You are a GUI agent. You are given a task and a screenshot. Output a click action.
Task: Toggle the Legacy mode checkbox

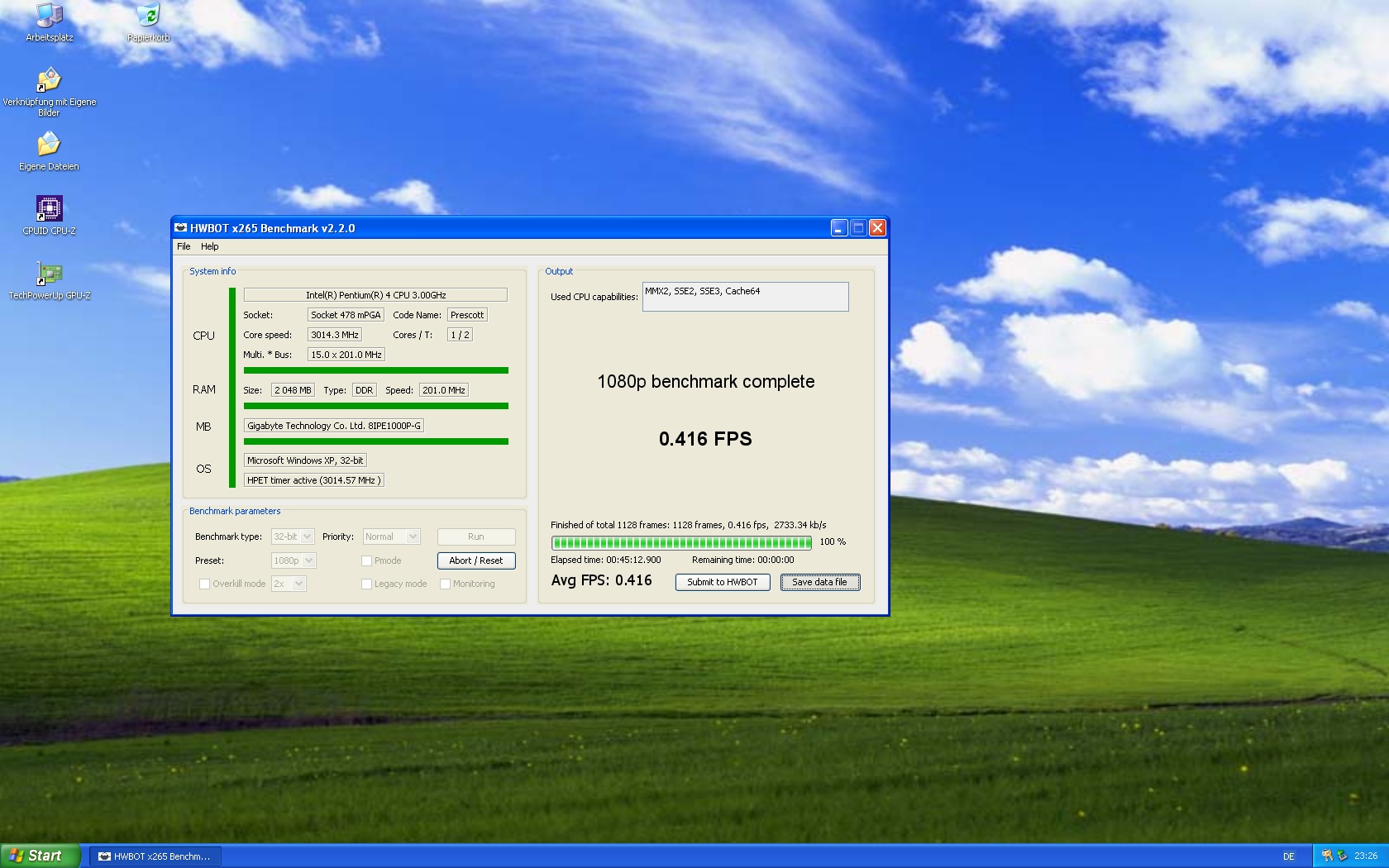coord(366,584)
